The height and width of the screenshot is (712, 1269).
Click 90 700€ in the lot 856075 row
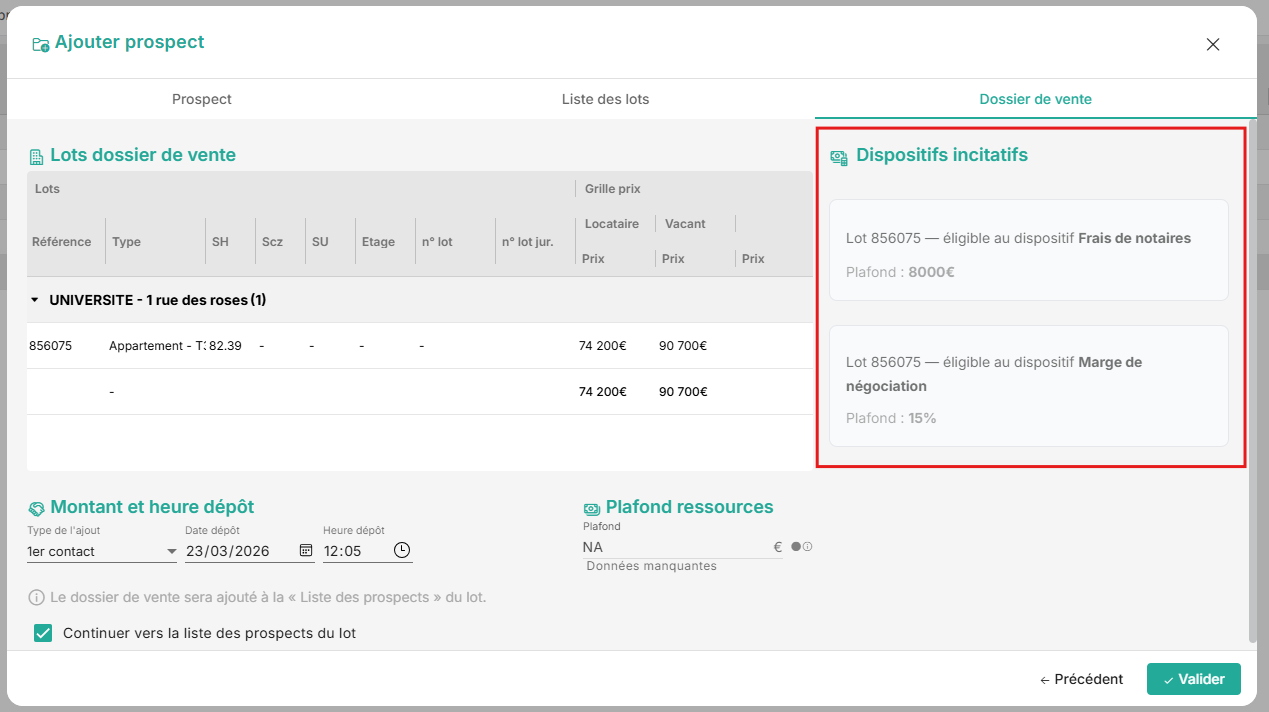(683, 346)
